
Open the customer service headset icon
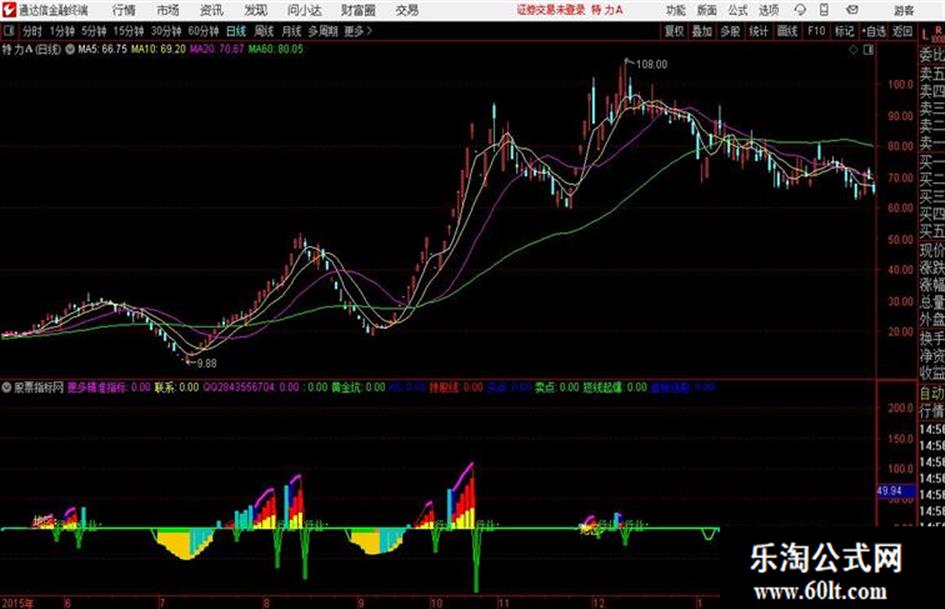click(800, 10)
